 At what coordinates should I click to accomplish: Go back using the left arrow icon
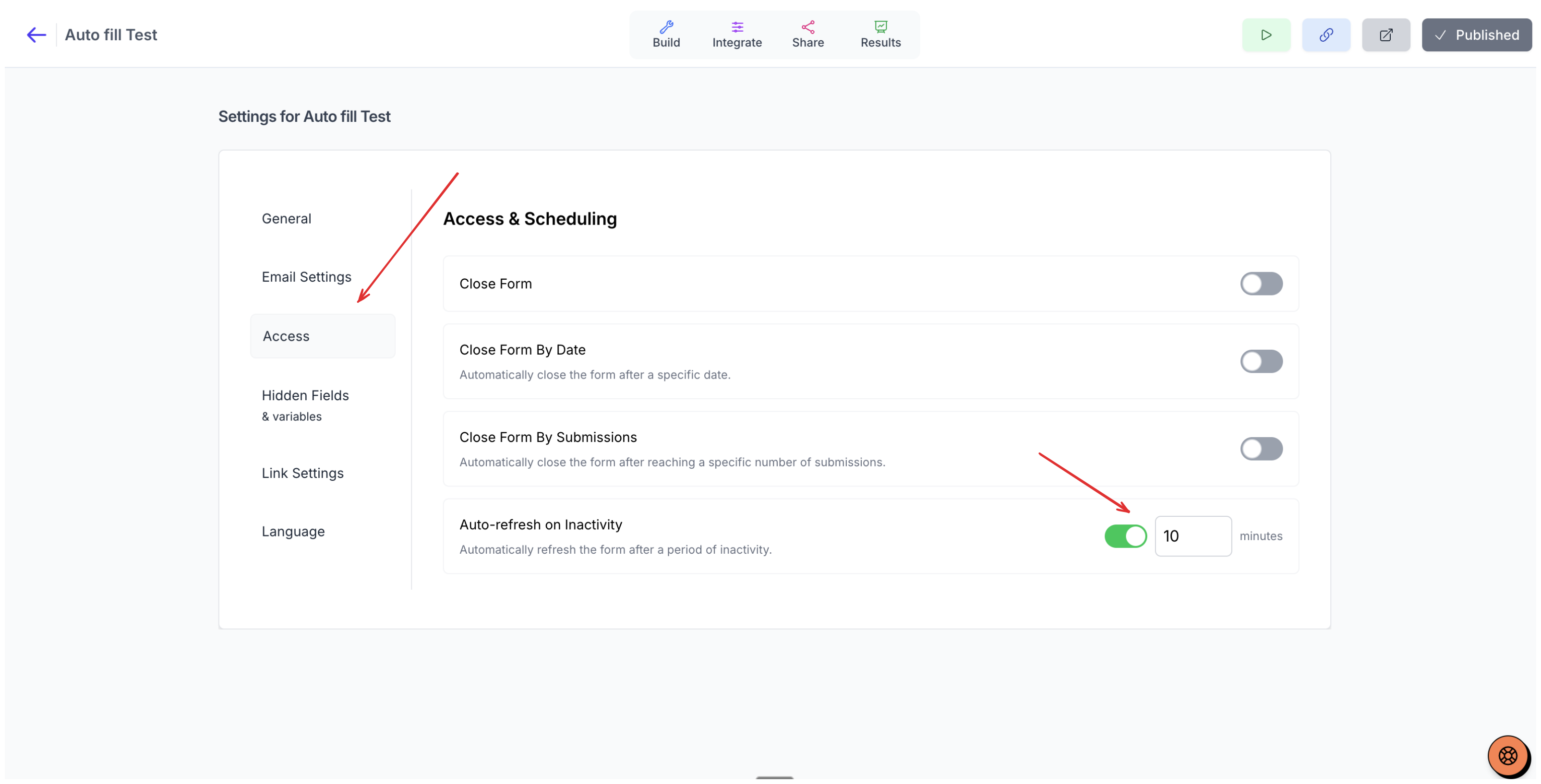click(x=36, y=35)
